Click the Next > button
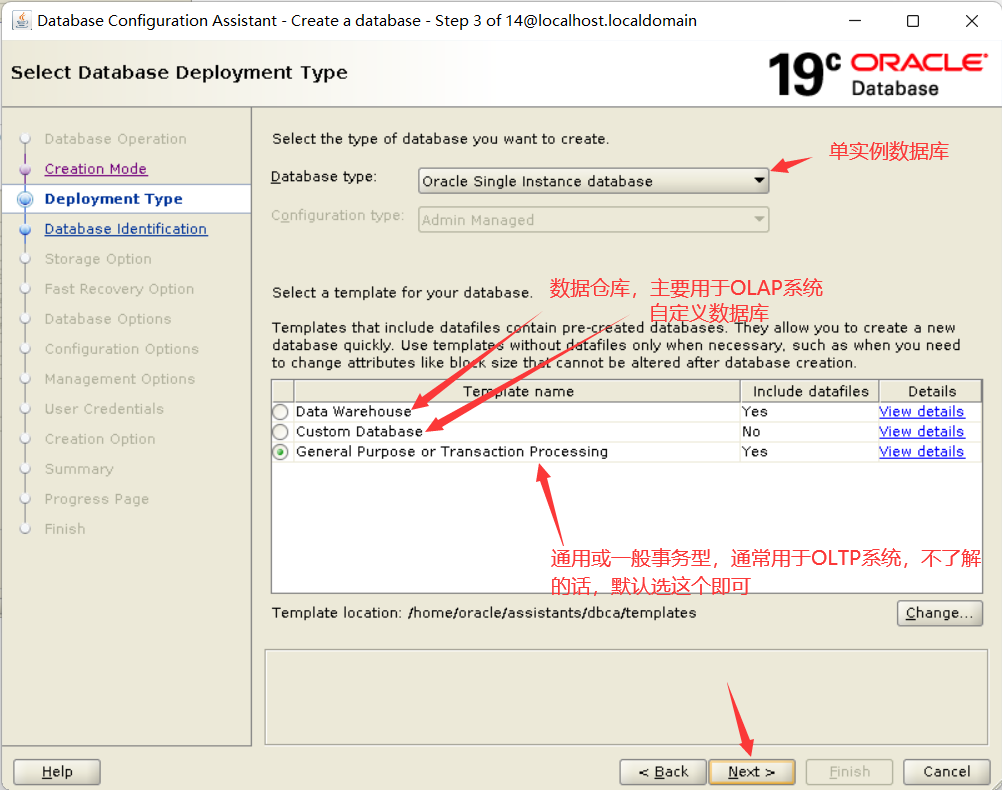This screenshot has height=790, width=1002. (752, 771)
